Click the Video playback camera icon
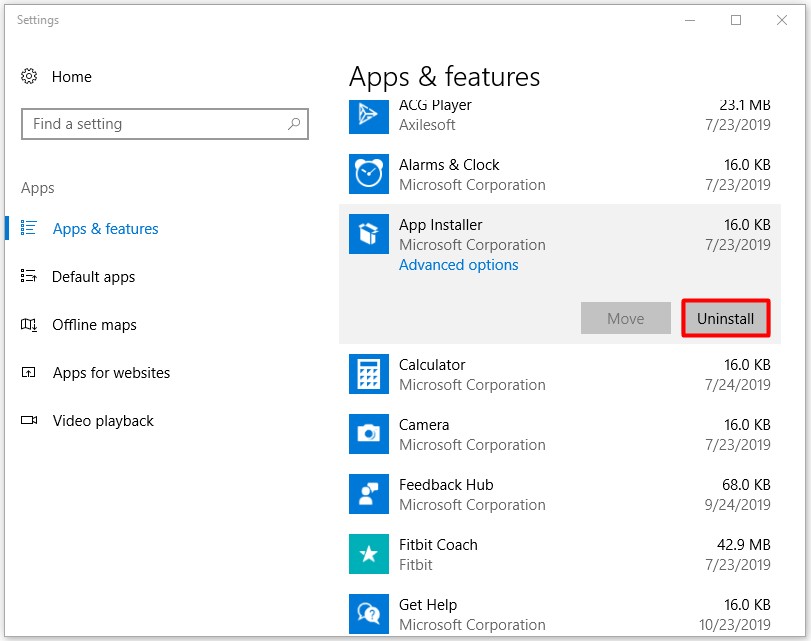Viewport: 811px width, 641px height. 28,420
